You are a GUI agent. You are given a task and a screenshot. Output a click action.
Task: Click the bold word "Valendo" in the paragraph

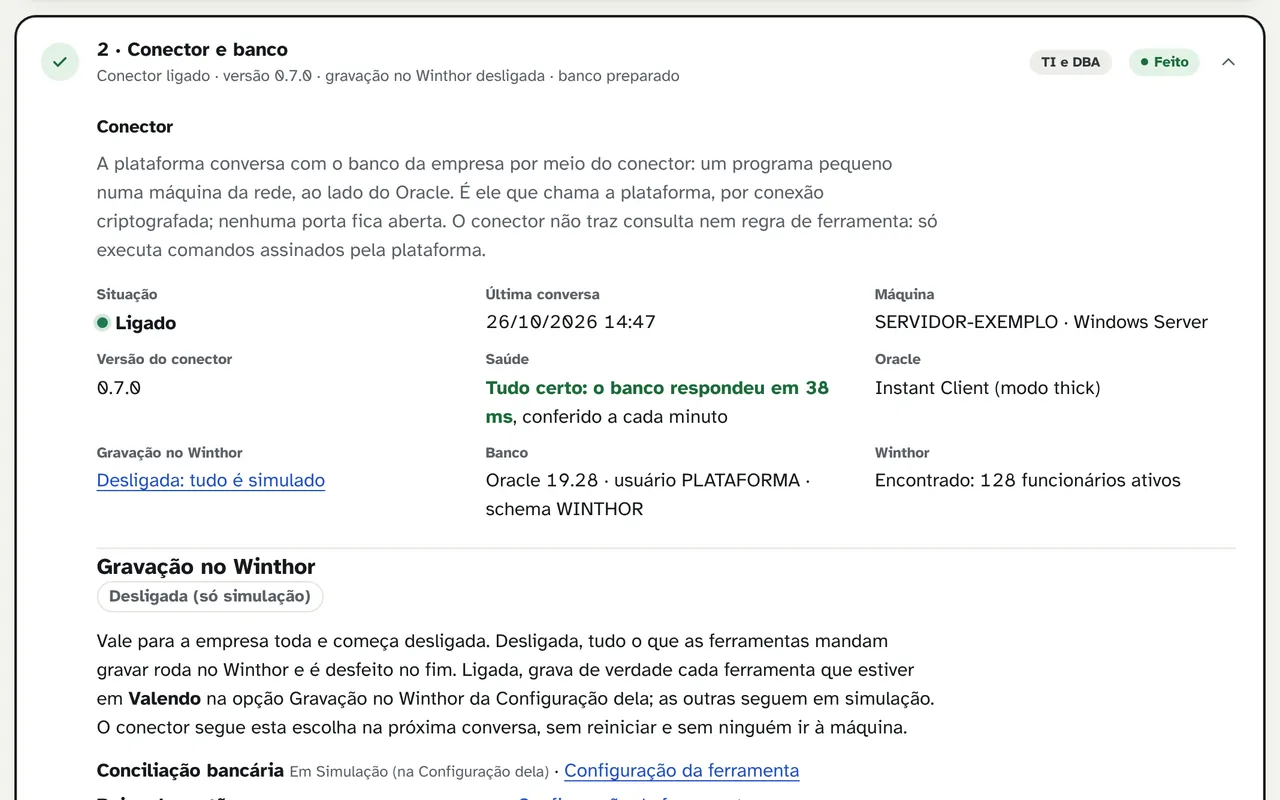pos(165,699)
